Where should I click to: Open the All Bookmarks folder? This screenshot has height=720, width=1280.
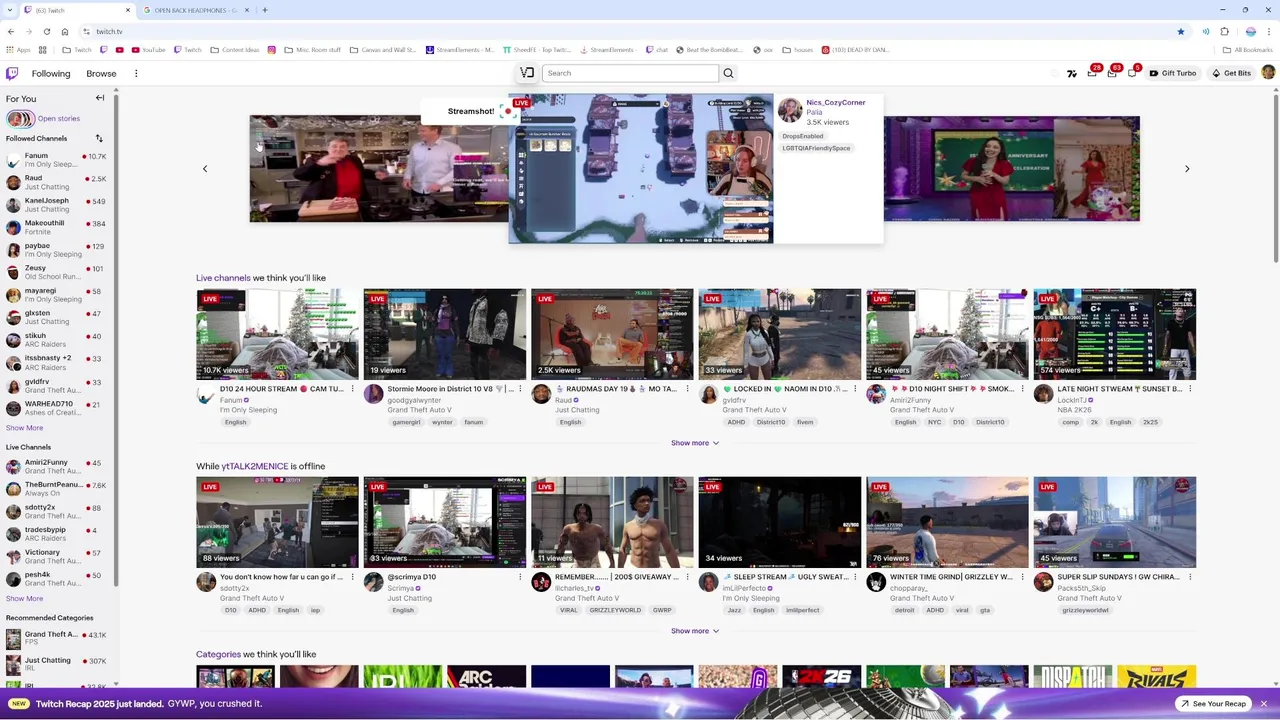pos(1247,49)
